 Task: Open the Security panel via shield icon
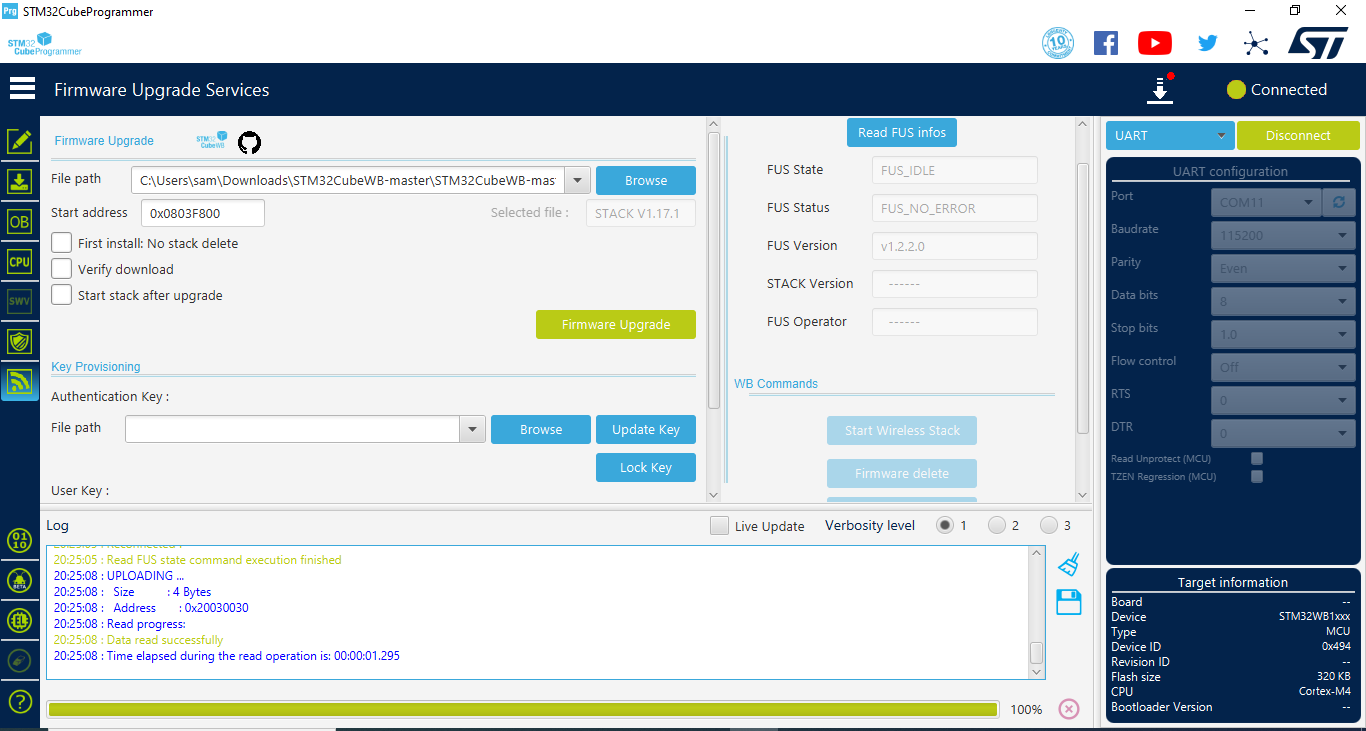pos(19,341)
